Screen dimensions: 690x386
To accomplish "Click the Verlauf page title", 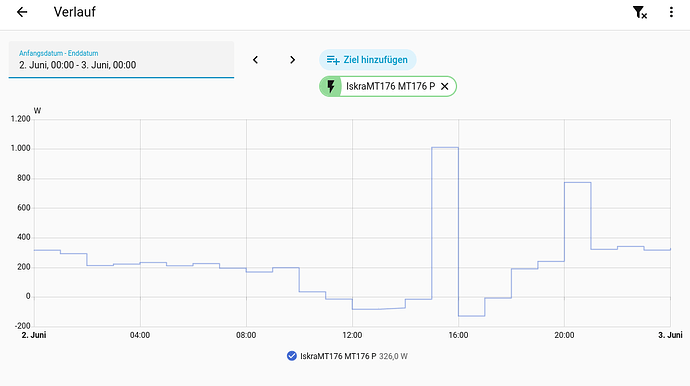I will [x=74, y=12].
